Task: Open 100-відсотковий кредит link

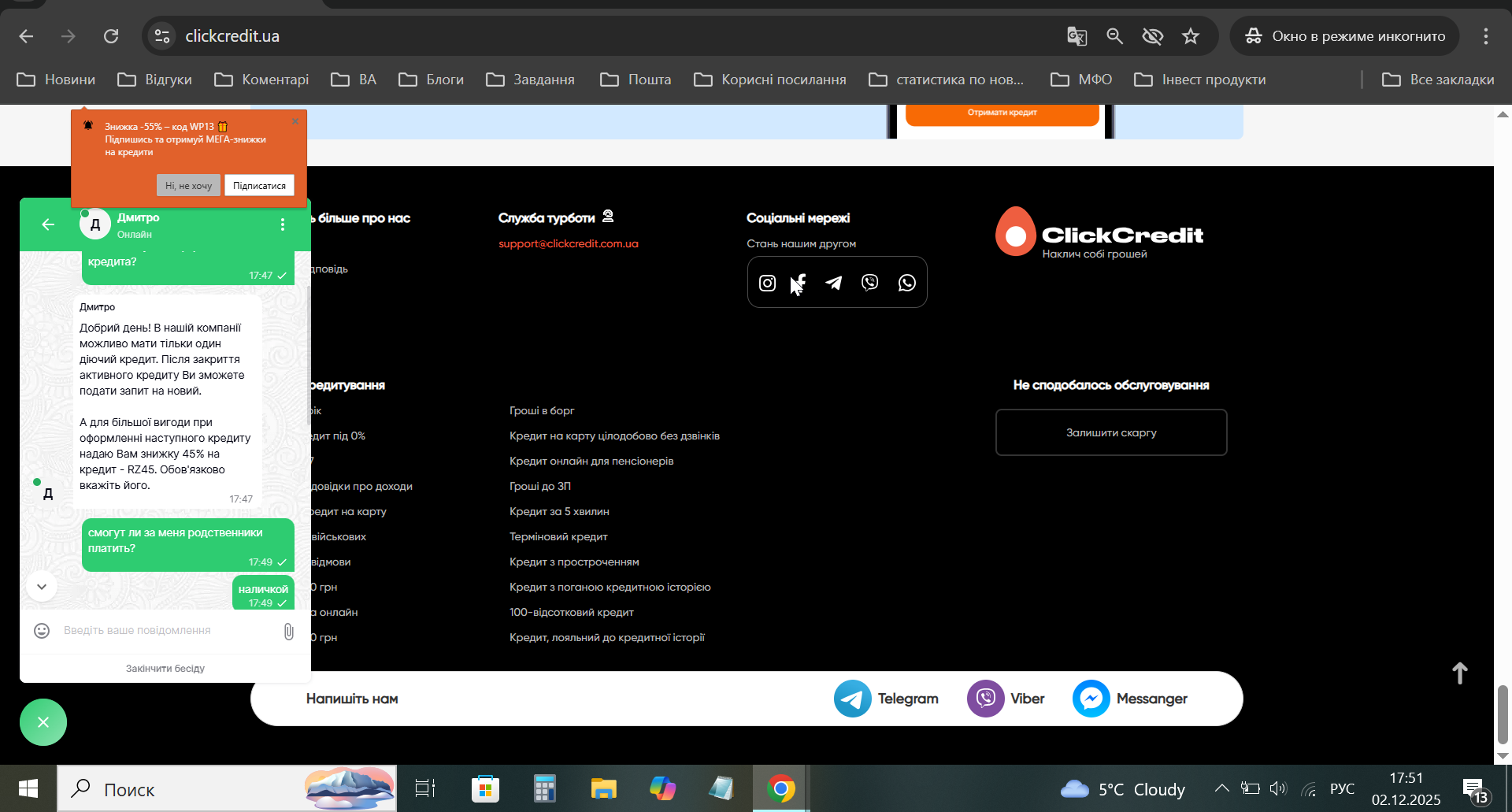Action: click(572, 612)
